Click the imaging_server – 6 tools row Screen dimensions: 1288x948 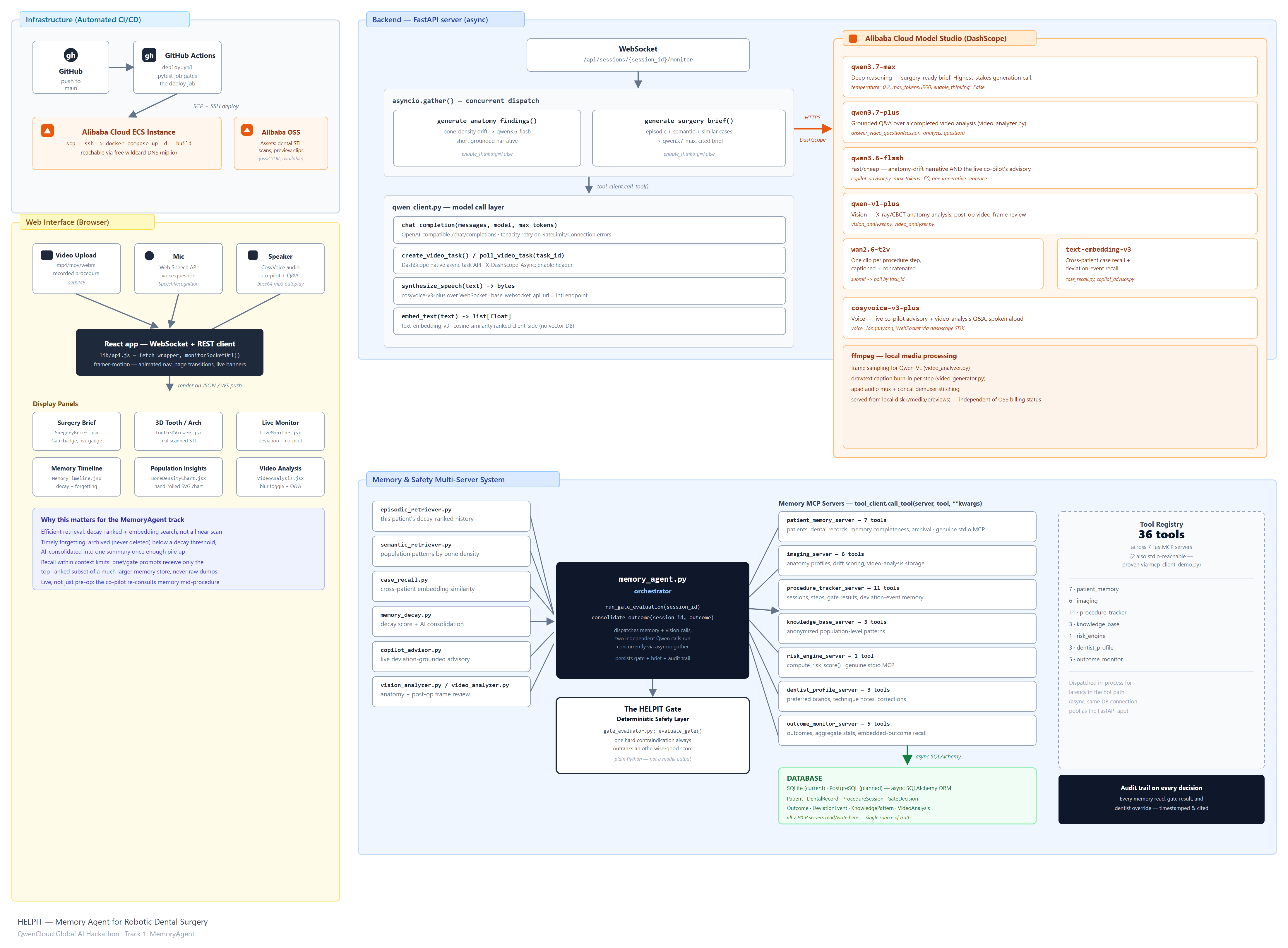907,560
